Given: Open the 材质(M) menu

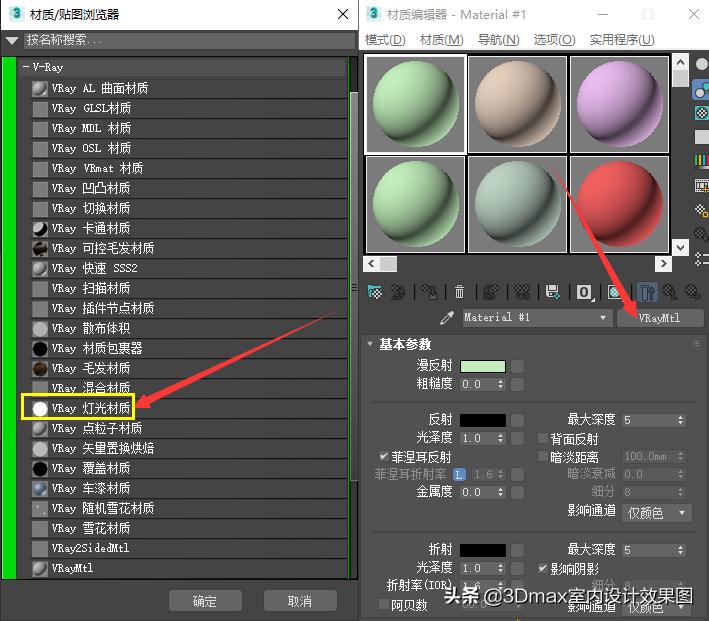Looking at the screenshot, I should (x=441, y=40).
